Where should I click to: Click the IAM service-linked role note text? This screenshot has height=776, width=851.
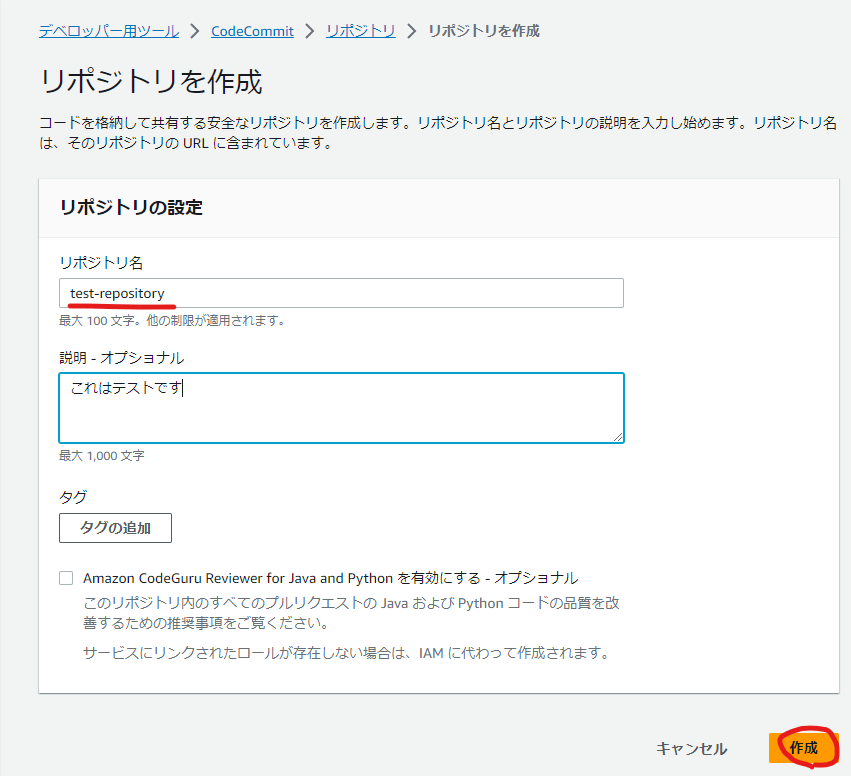[346, 652]
